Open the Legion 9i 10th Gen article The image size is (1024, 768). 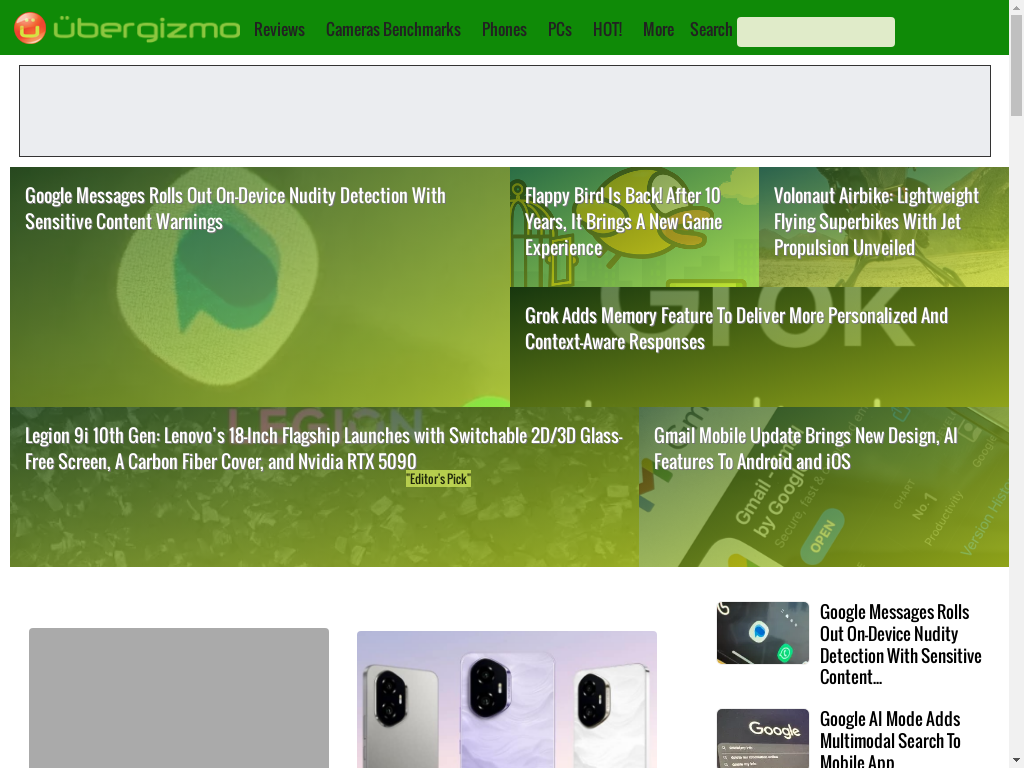click(x=323, y=449)
